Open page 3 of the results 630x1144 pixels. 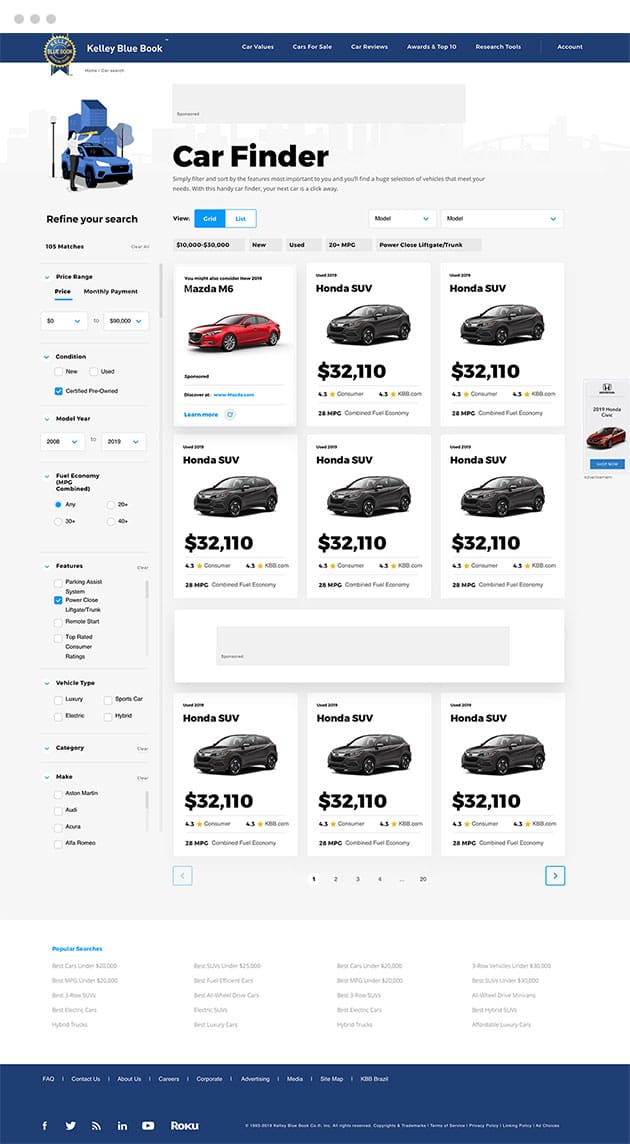[x=358, y=879]
